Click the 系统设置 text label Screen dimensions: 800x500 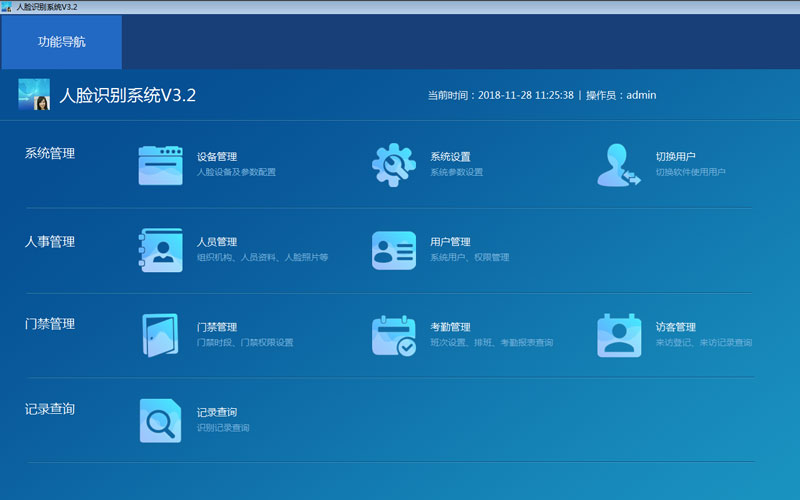click(450, 157)
